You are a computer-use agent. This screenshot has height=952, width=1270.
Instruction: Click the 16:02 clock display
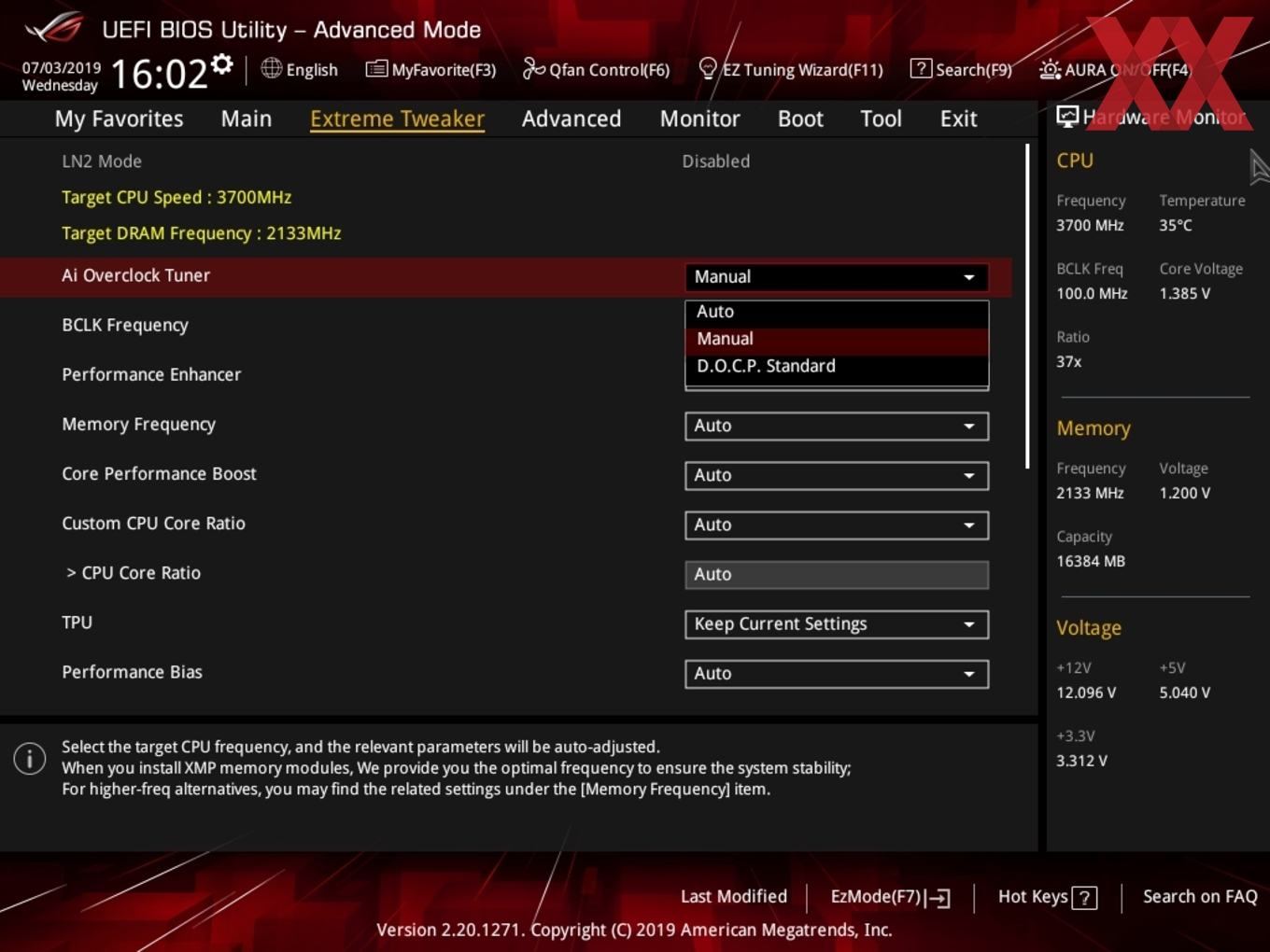coord(159,74)
